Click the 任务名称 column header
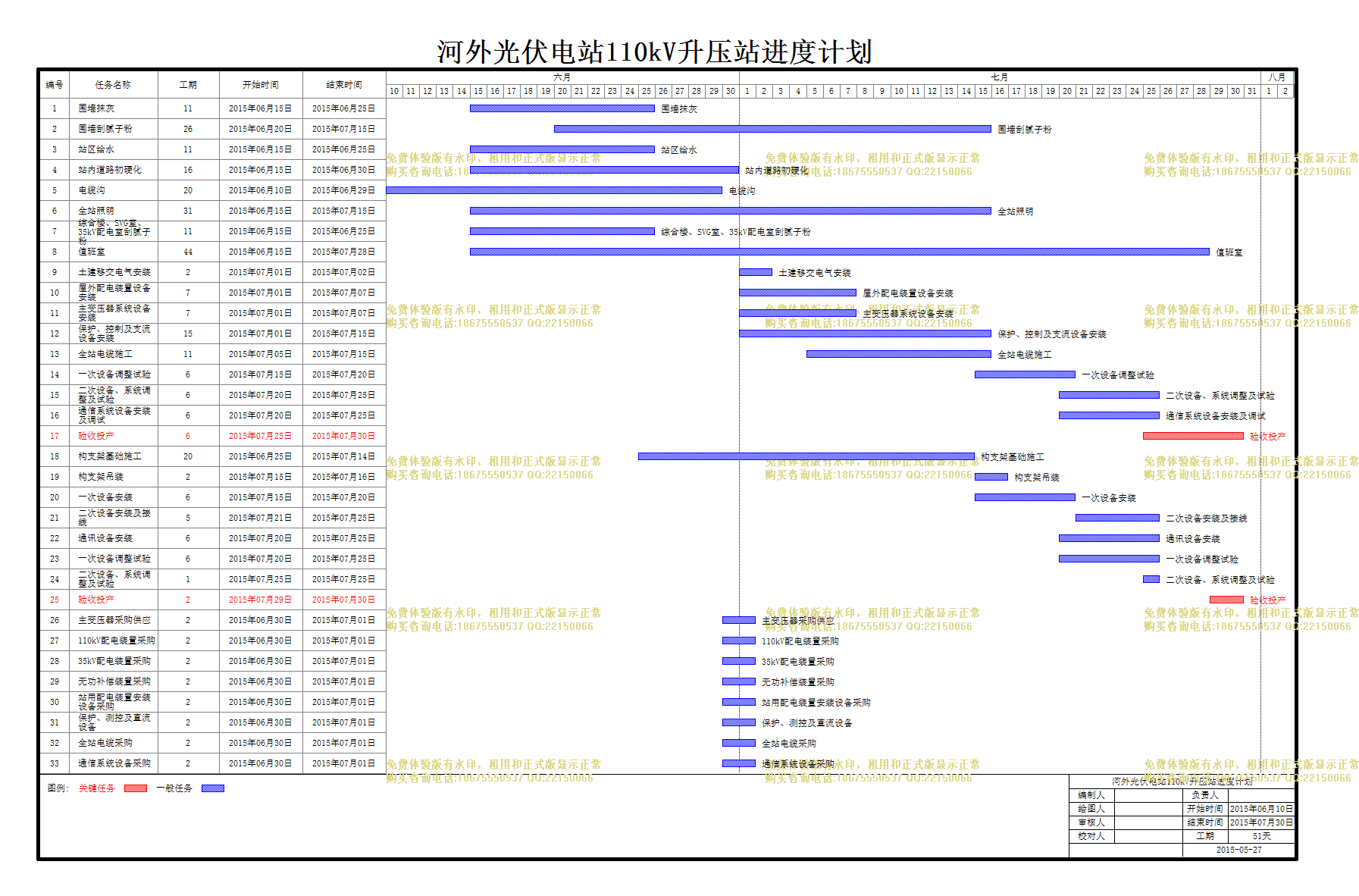Viewport: 1359px width, 896px height. [113, 85]
